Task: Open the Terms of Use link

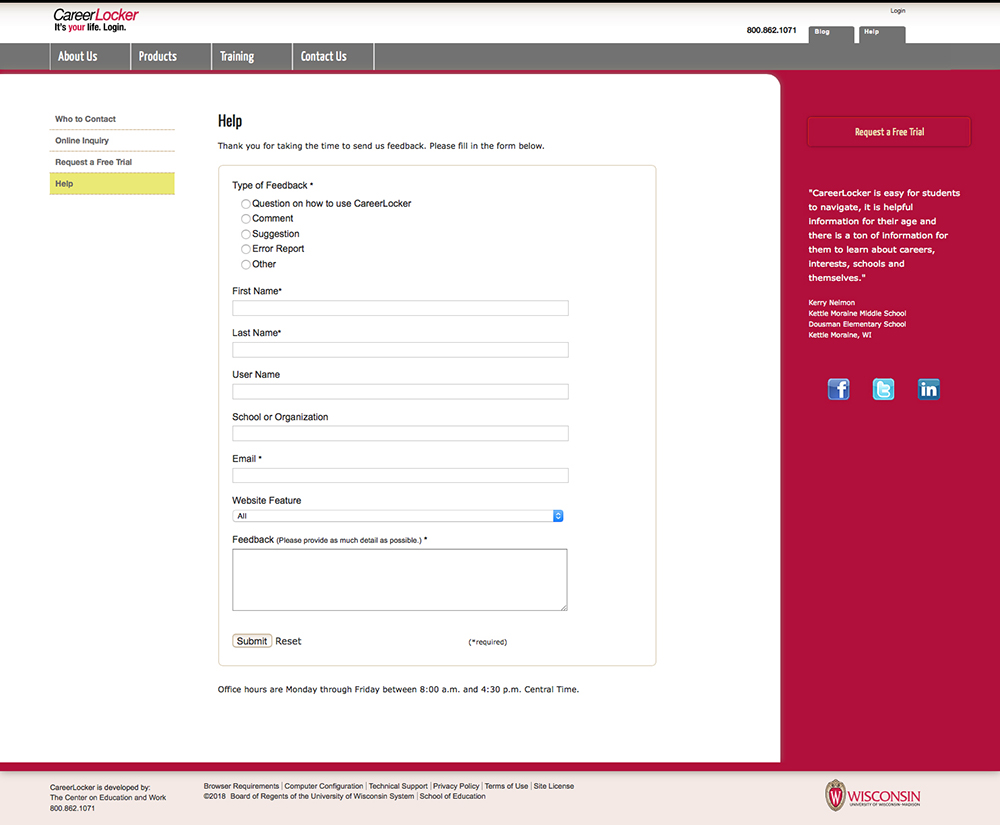Action: point(506,786)
